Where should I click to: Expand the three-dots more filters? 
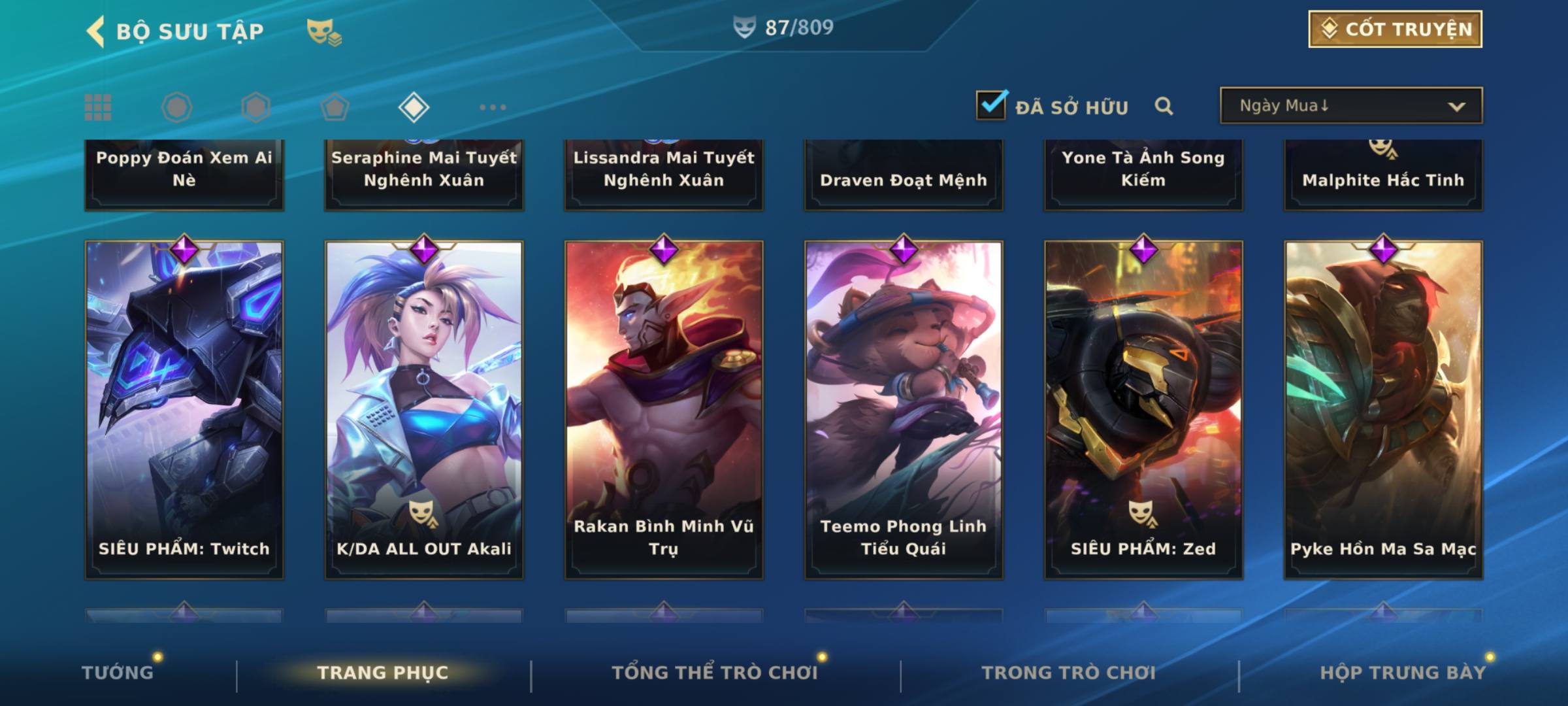pyautogui.click(x=493, y=107)
